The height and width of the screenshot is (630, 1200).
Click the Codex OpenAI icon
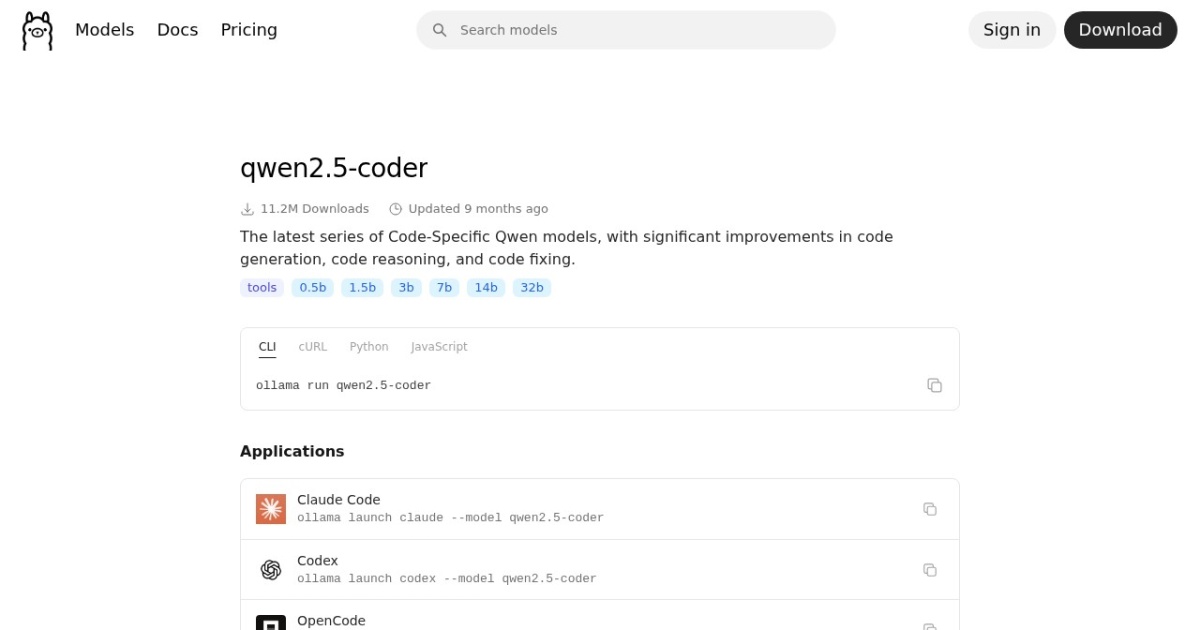[x=269, y=569]
